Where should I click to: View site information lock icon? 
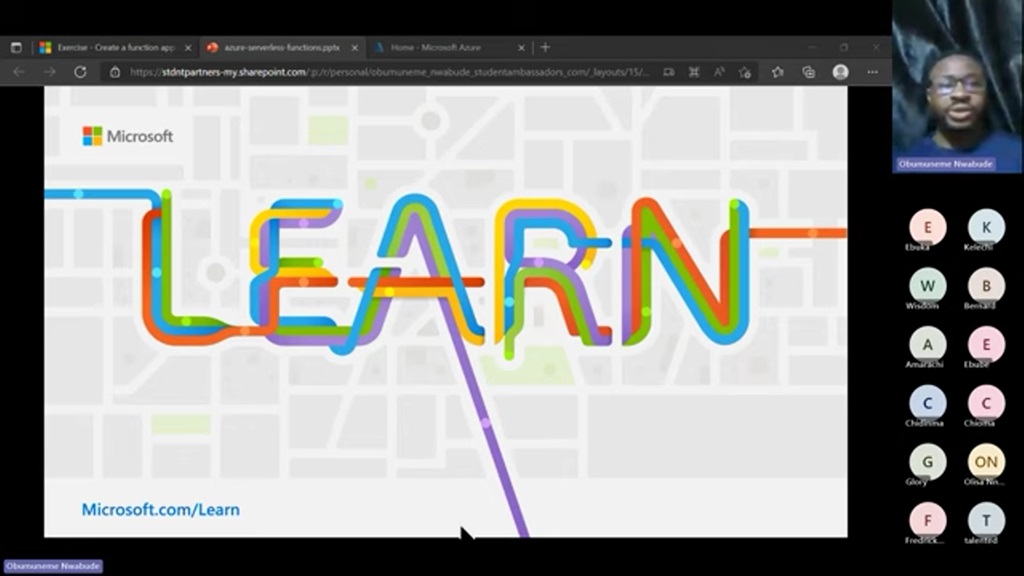pos(115,72)
